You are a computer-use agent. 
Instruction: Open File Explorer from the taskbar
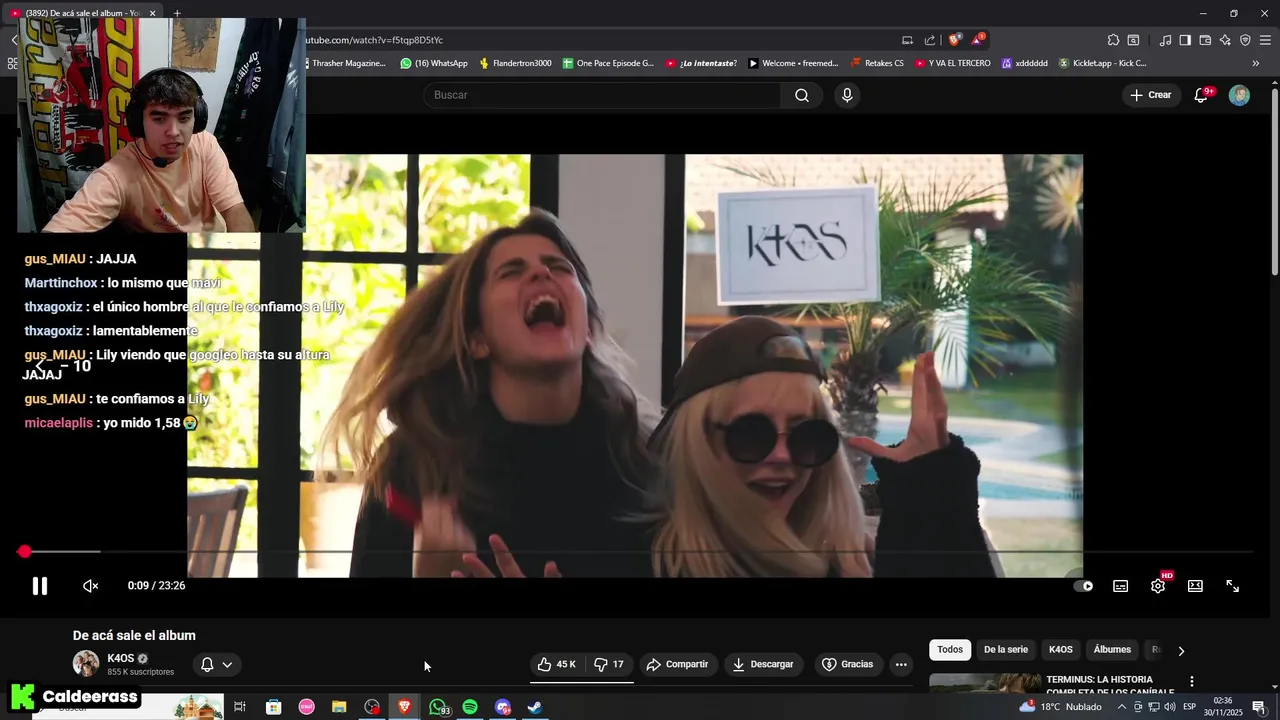point(339,707)
